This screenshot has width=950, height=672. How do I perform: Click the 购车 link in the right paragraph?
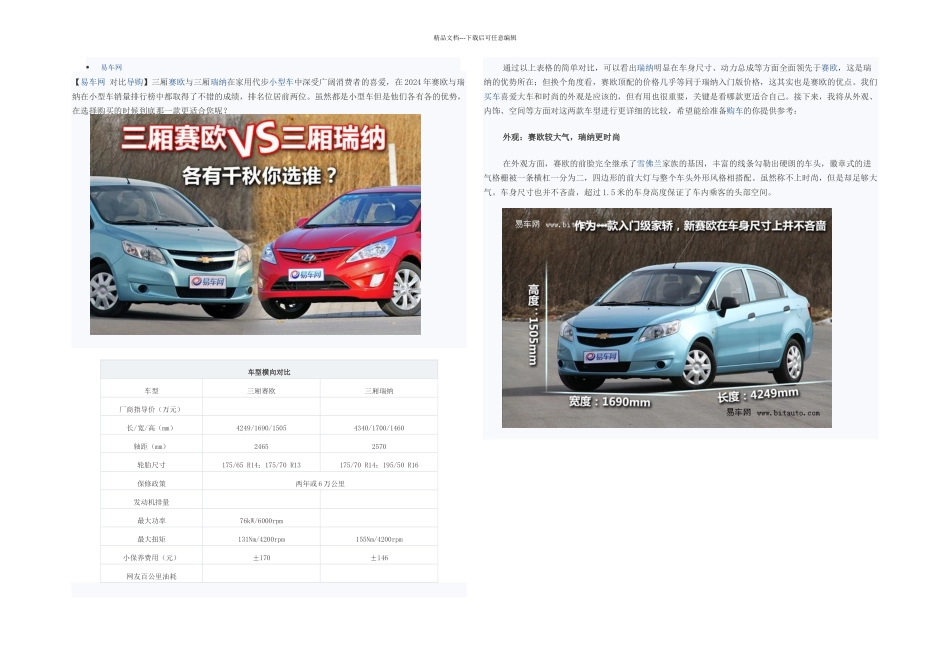coord(734,111)
